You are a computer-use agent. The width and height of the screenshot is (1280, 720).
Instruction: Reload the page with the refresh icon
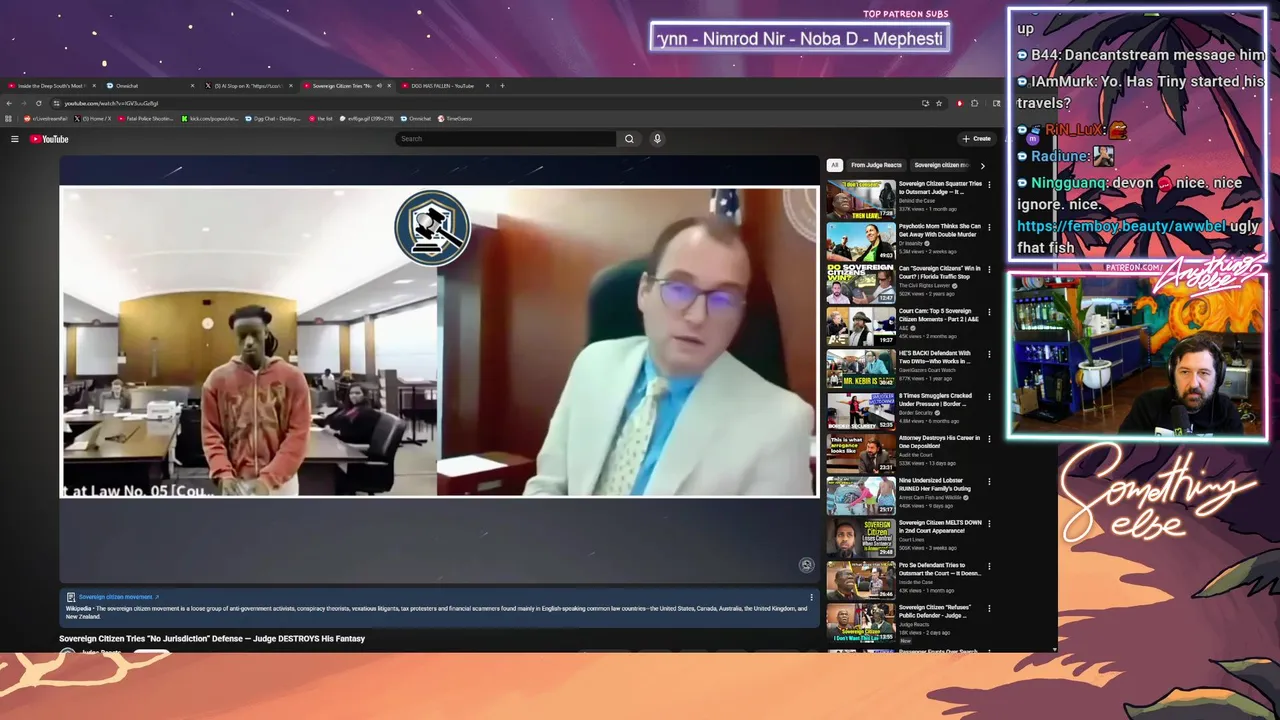[x=39, y=103]
